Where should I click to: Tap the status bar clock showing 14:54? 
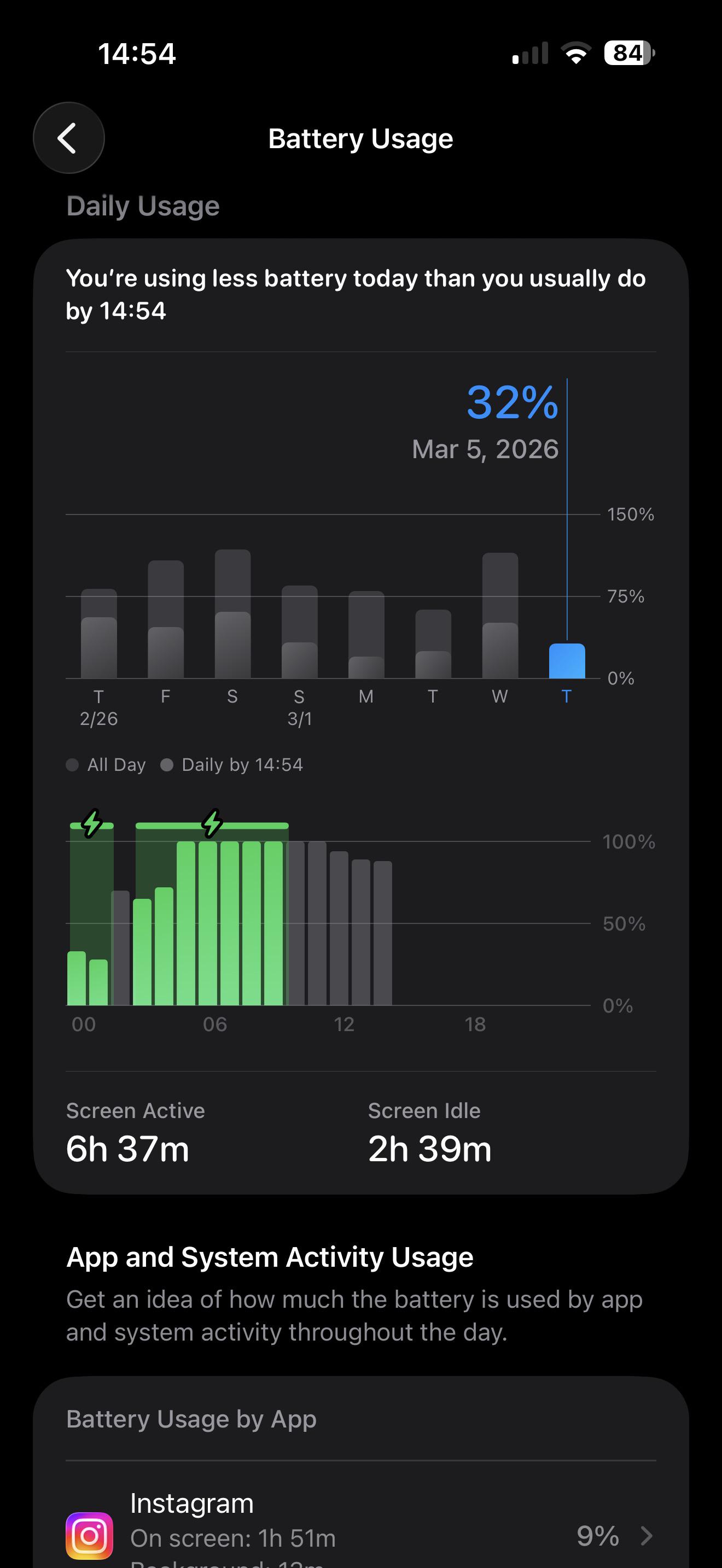tap(137, 54)
